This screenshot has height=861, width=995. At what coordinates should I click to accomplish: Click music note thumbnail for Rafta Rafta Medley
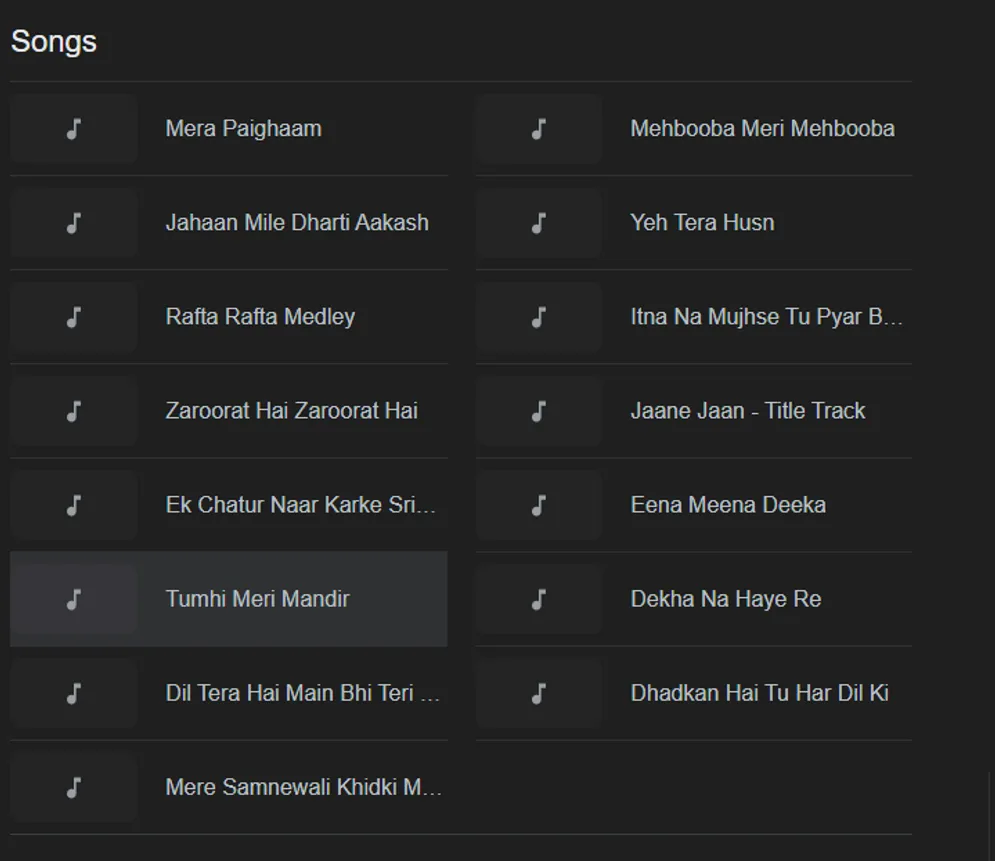(x=73, y=317)
